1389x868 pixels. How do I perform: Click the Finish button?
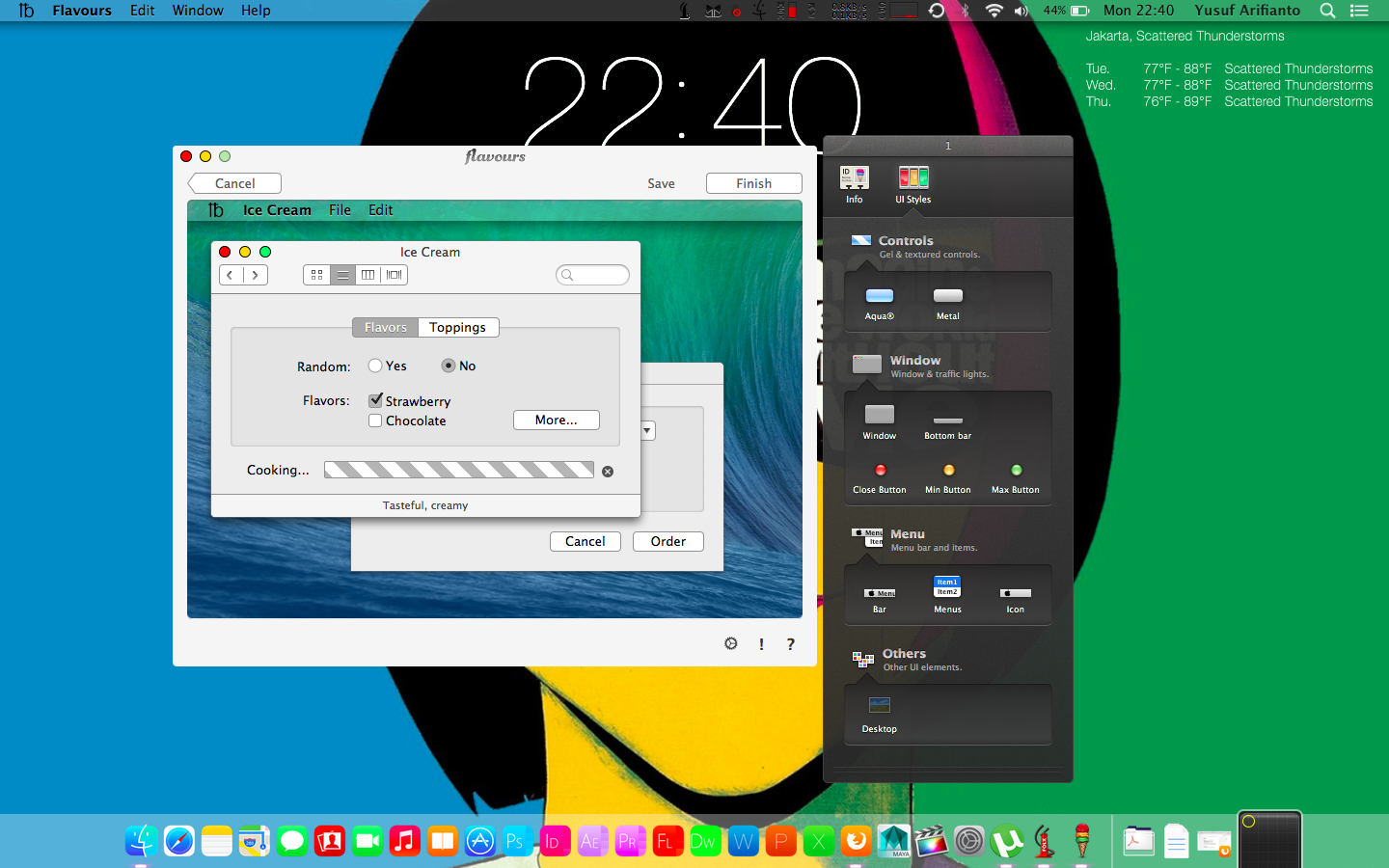click(754, 183)
